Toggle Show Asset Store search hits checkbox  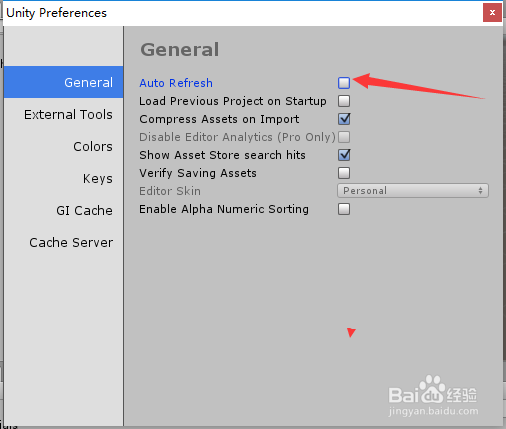tap(344, 155)
